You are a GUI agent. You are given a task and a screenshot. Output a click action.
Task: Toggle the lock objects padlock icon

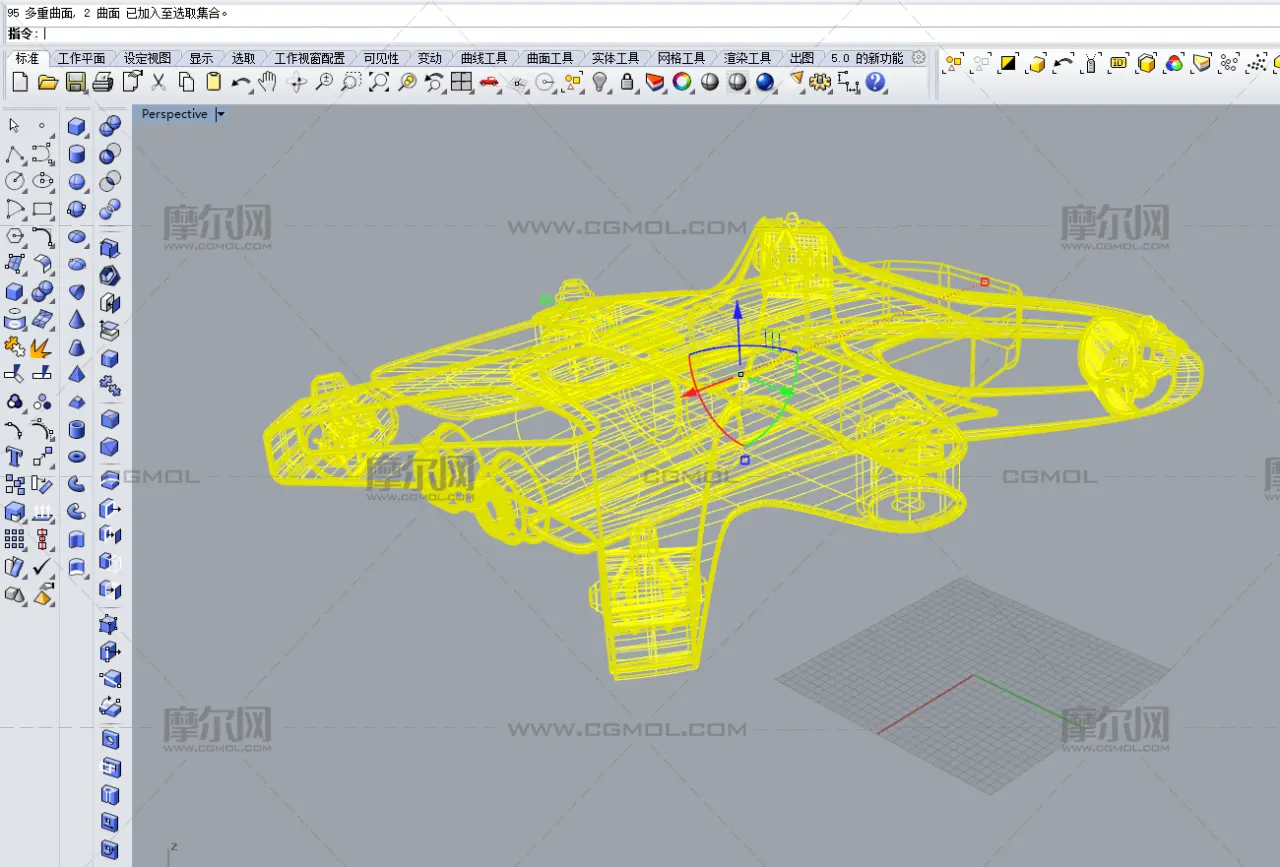tap(627, 82)
